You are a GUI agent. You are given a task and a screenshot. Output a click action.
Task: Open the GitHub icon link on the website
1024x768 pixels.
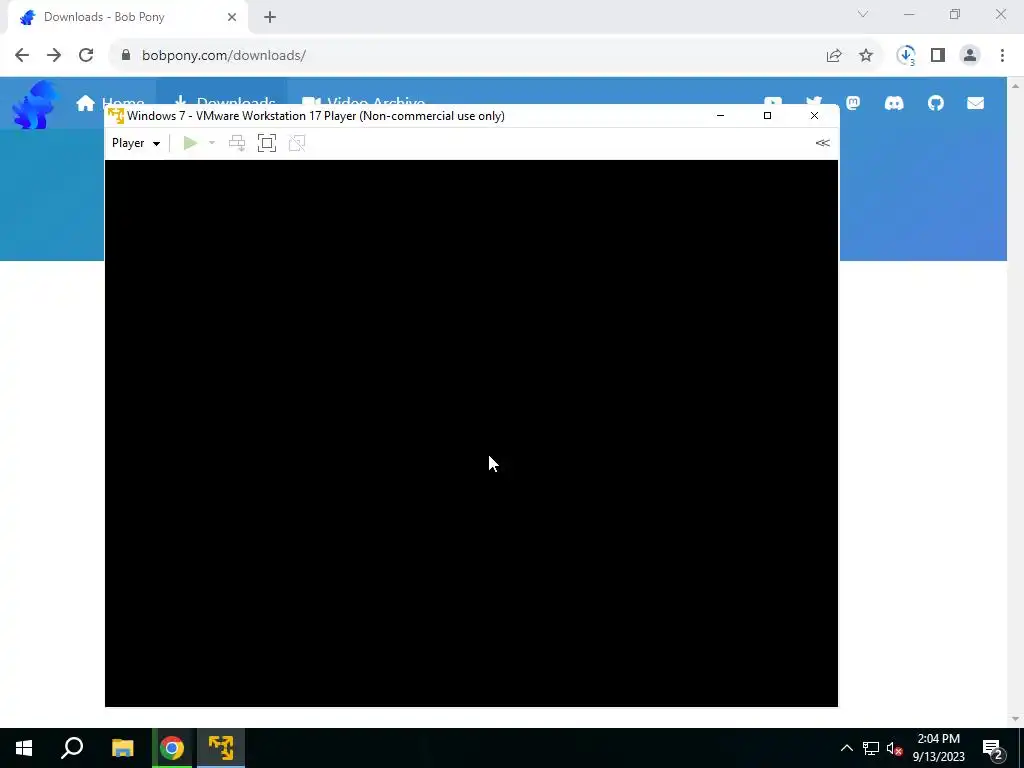point(935,103)
